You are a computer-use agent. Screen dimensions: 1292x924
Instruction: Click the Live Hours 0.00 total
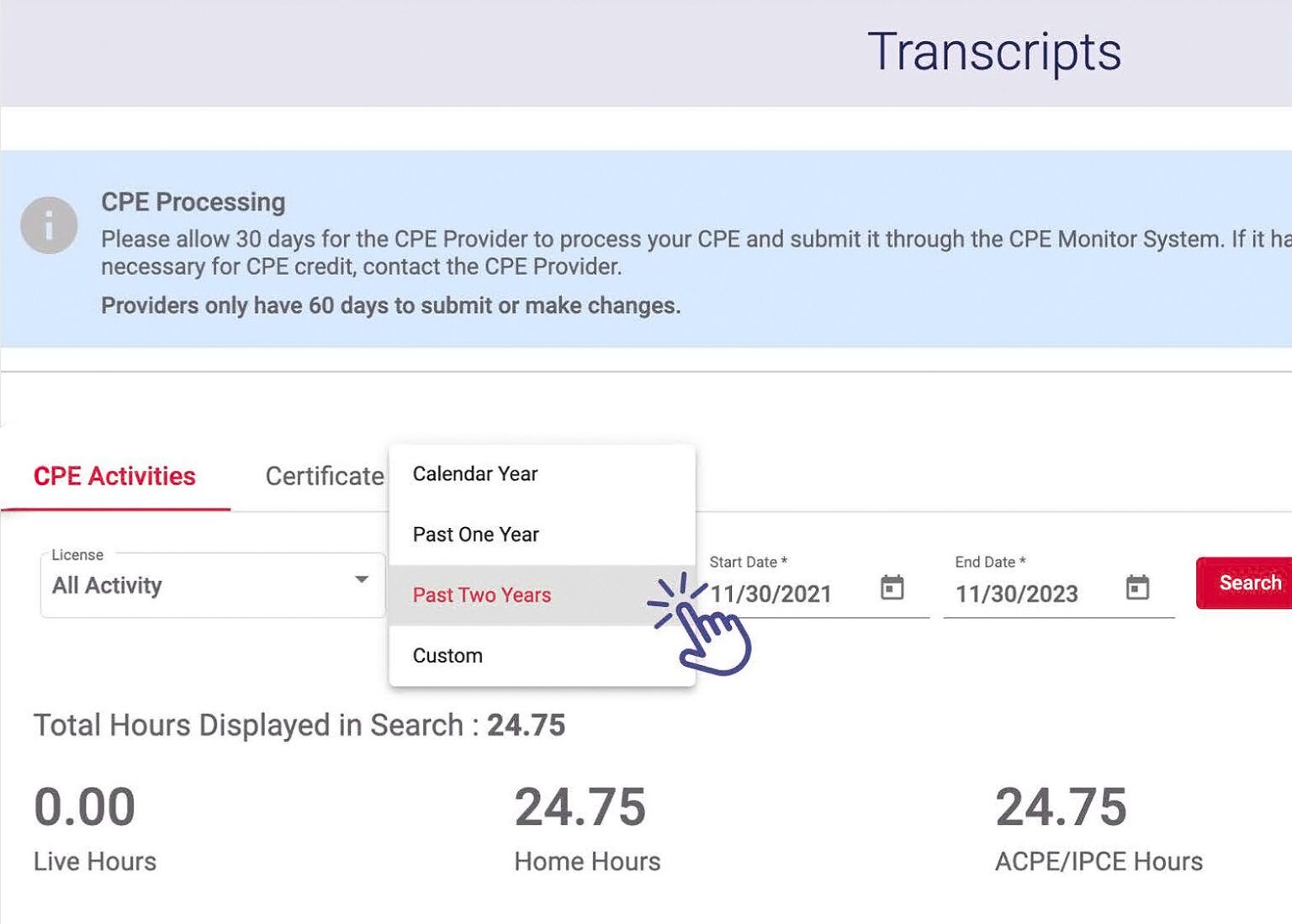[84, 807]
